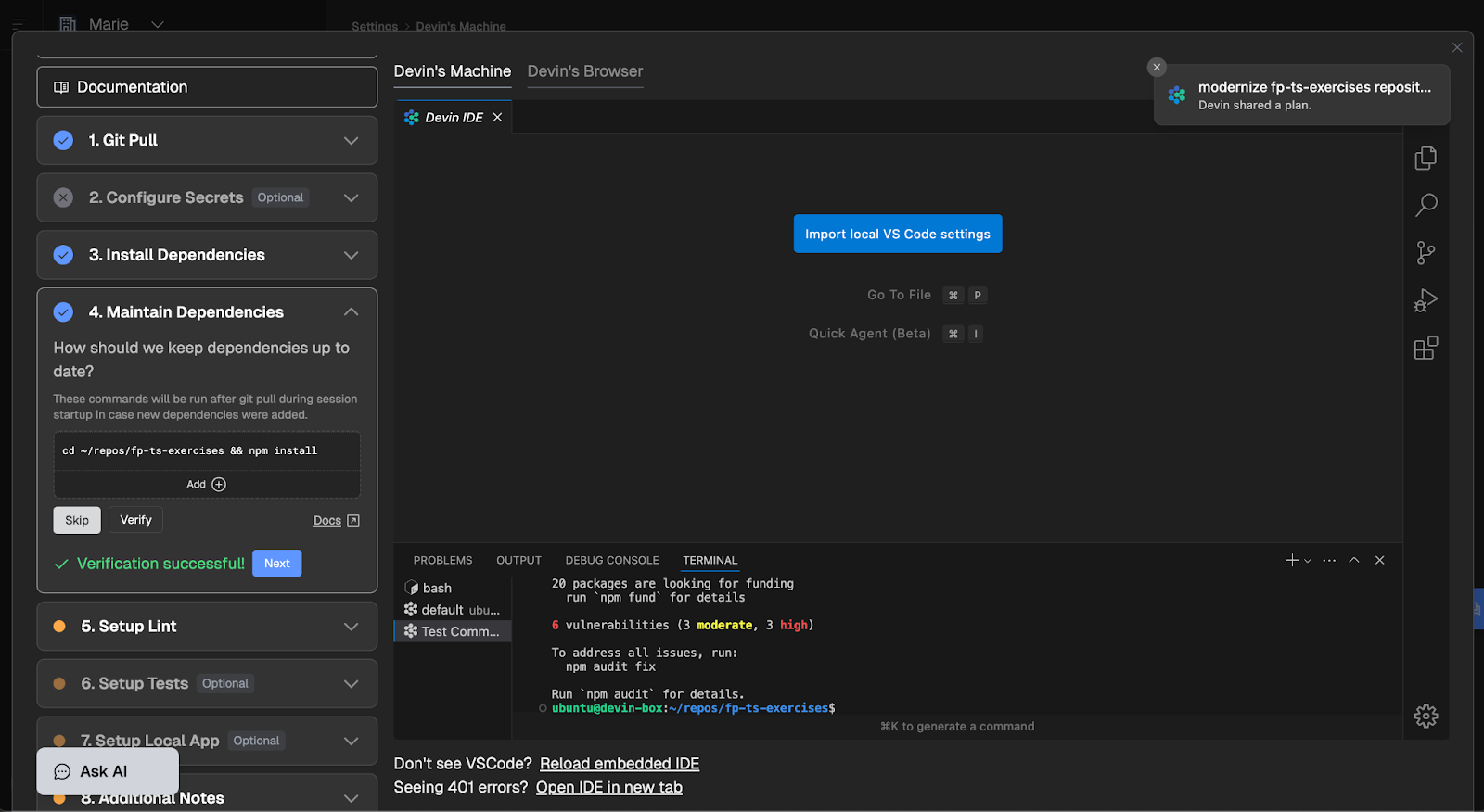Dismiss the Devin shared a plan notification
The height and width of the screenshot is (812, 1484).
(1157, 67)
